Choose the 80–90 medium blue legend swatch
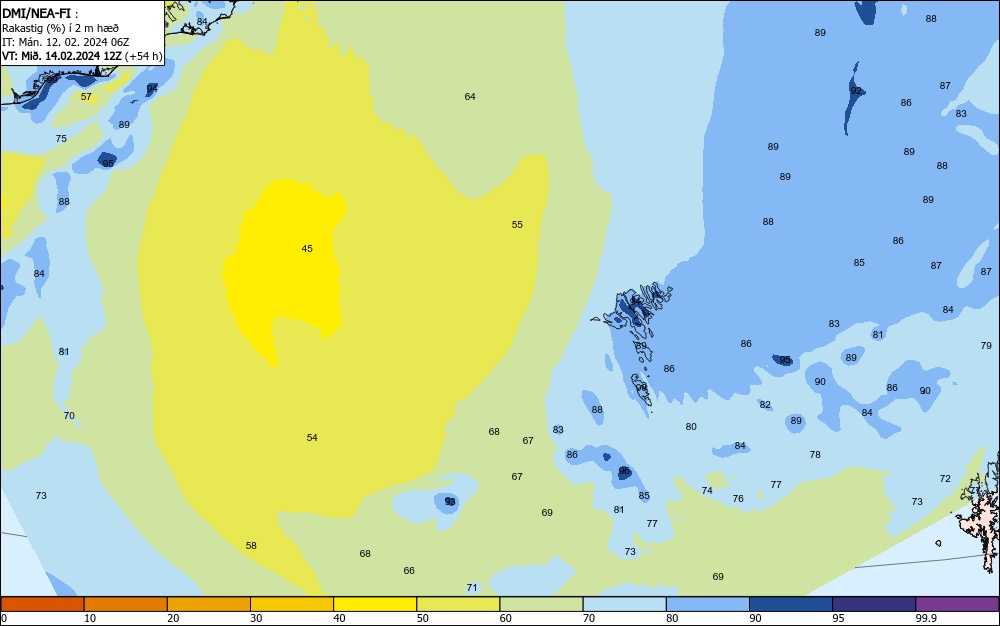Screen dimensions: 1000x626 pyautogui.click(x=708, y=604)
